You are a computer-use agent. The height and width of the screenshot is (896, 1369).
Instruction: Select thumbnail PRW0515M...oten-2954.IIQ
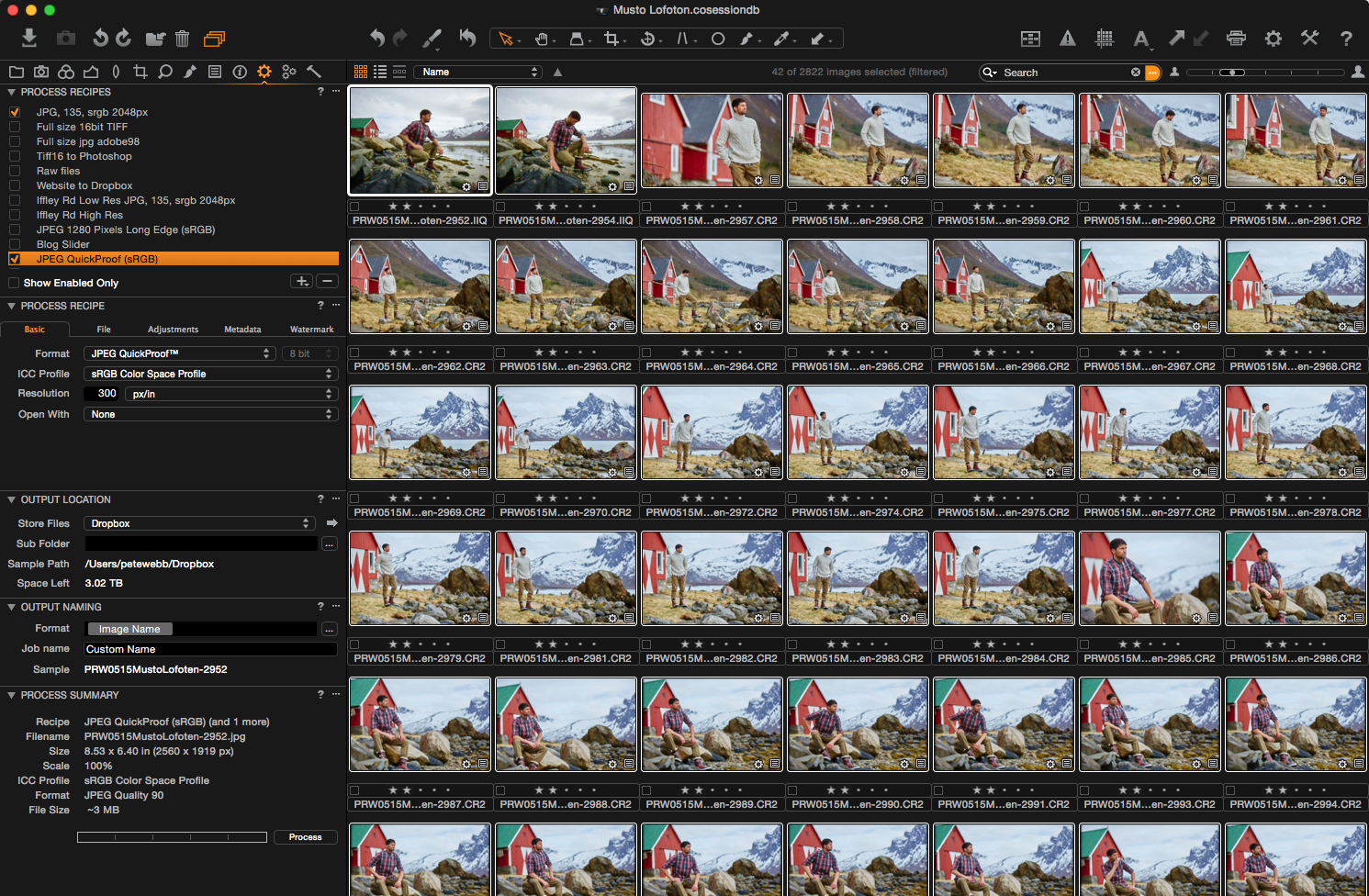tap(566, 140)
